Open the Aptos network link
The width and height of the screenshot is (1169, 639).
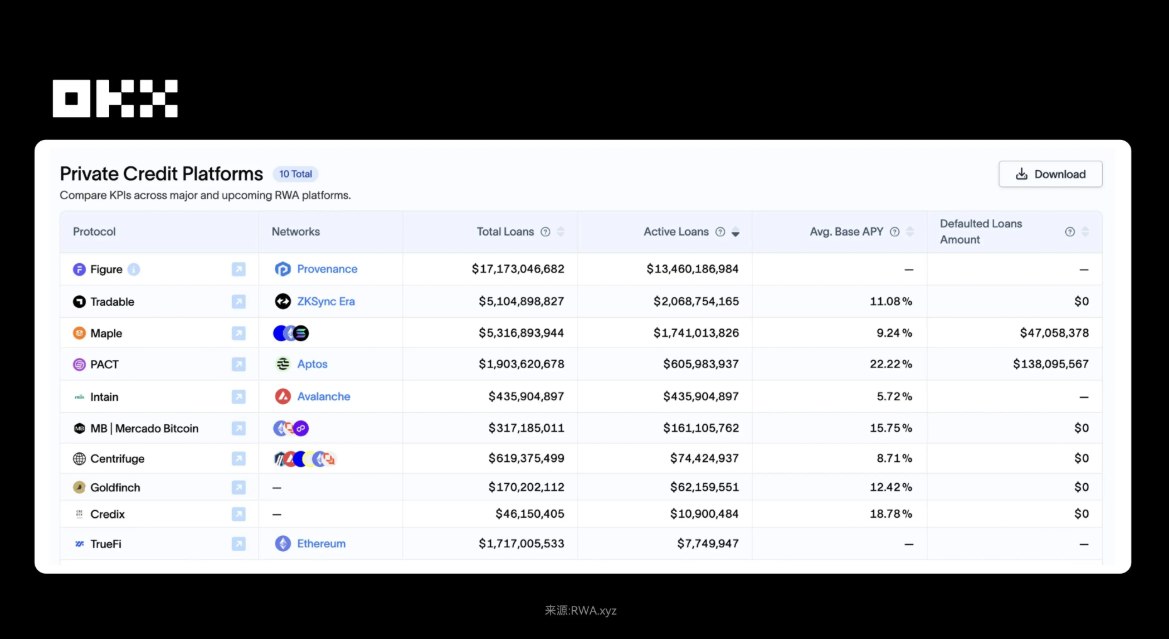[x=312, y=364]
